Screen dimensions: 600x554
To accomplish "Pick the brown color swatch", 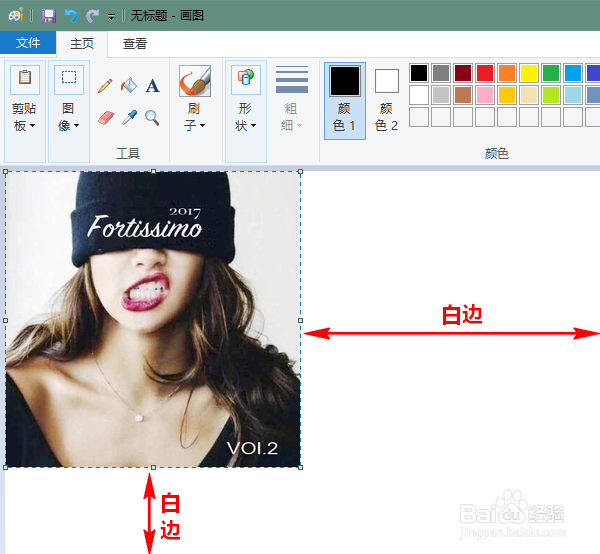I will [463, 95].
